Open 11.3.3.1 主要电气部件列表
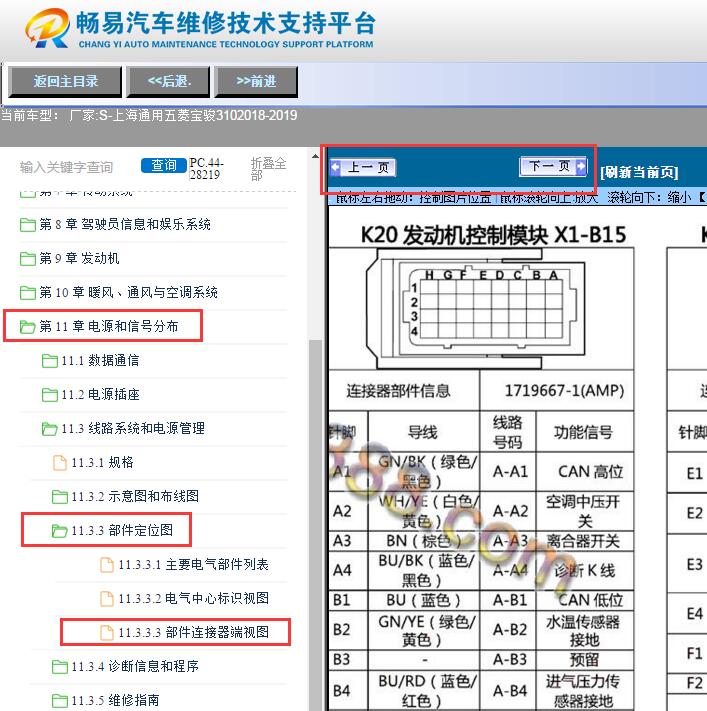The height and width of the screenshot is (711, 707). pyautogui.click(x=194, y=565)
